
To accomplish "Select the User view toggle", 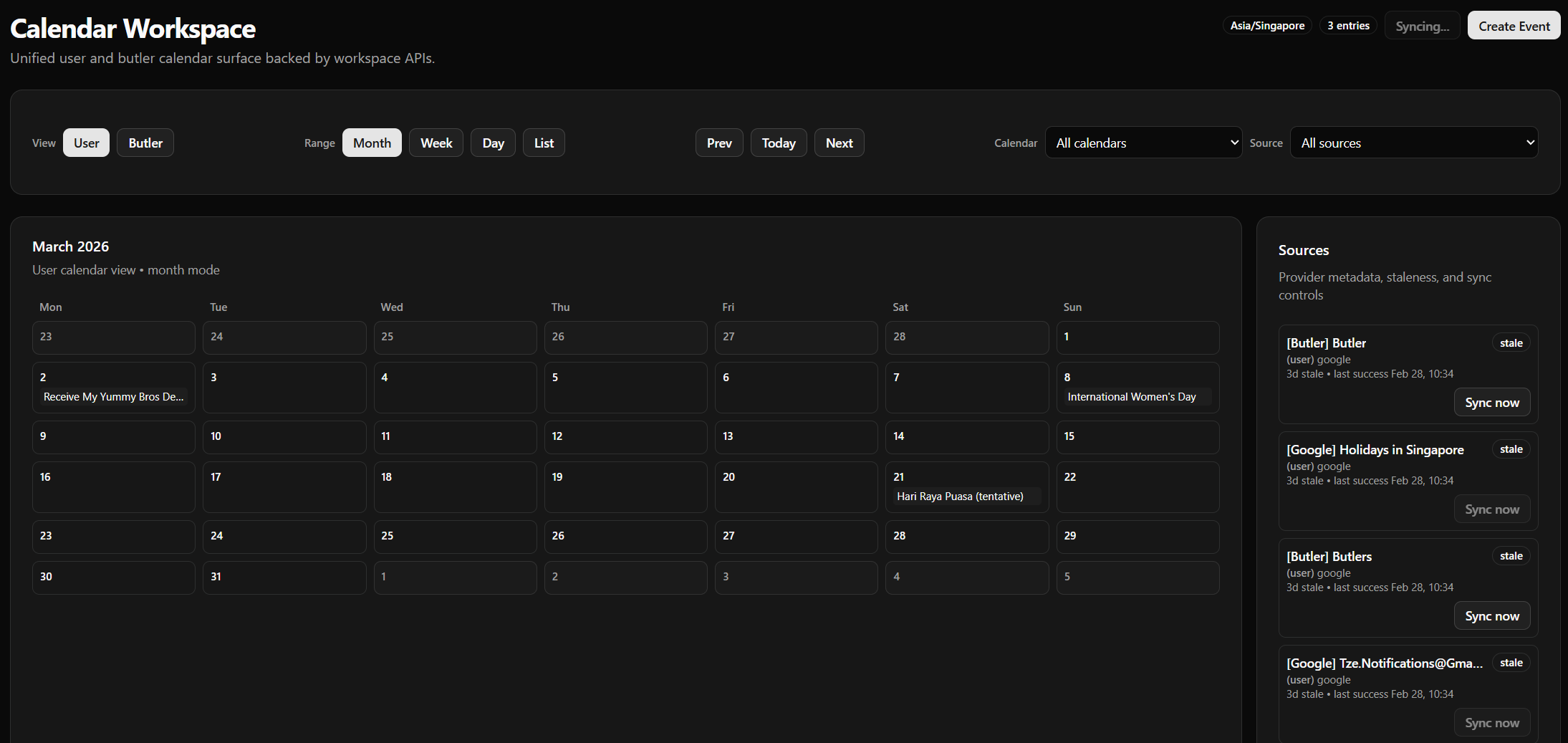I will [x=86, y=143].
